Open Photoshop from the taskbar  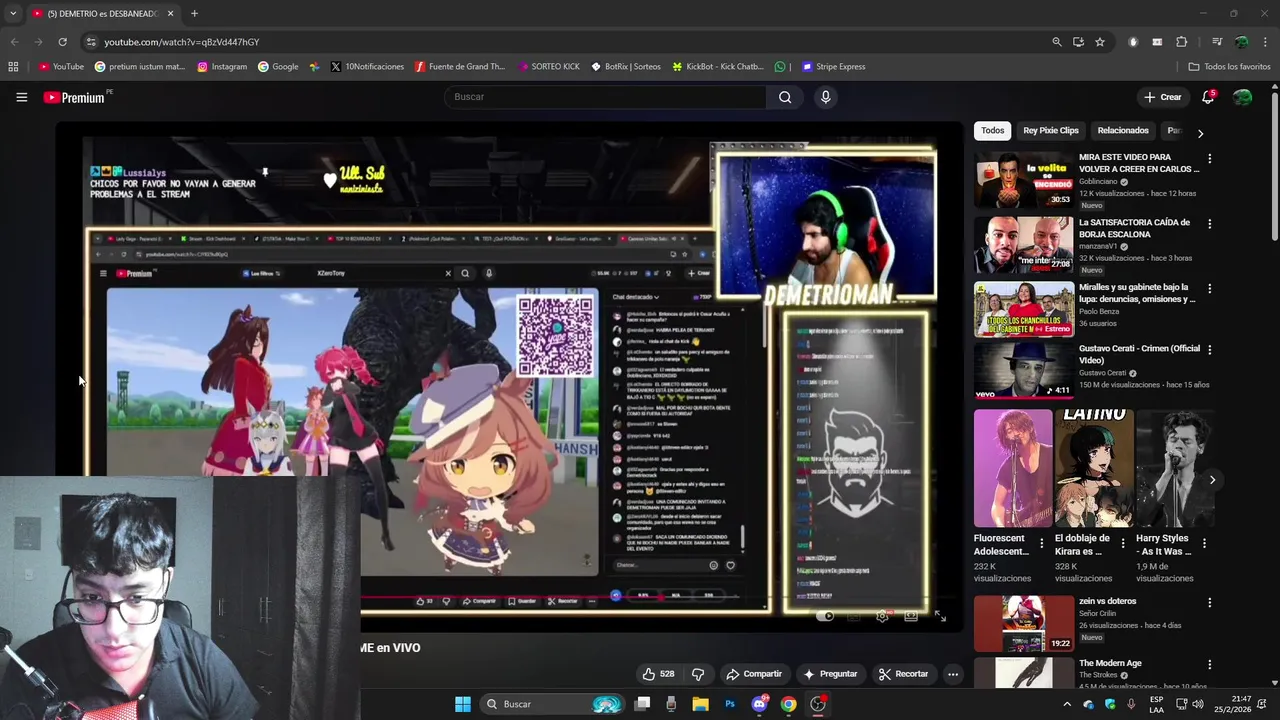coord(730,704)
